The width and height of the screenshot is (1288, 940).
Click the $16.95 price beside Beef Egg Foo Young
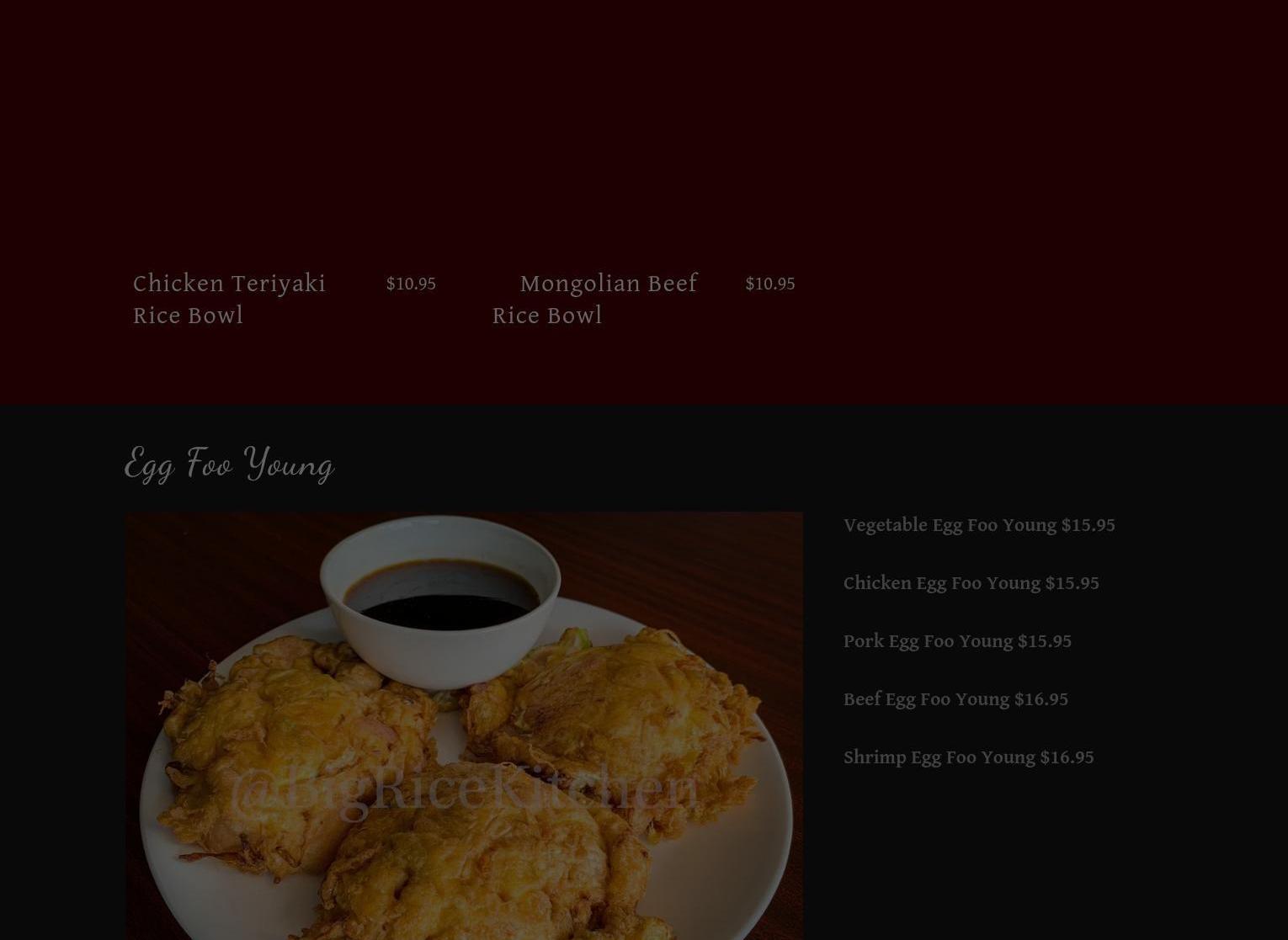pos(1041,699)
